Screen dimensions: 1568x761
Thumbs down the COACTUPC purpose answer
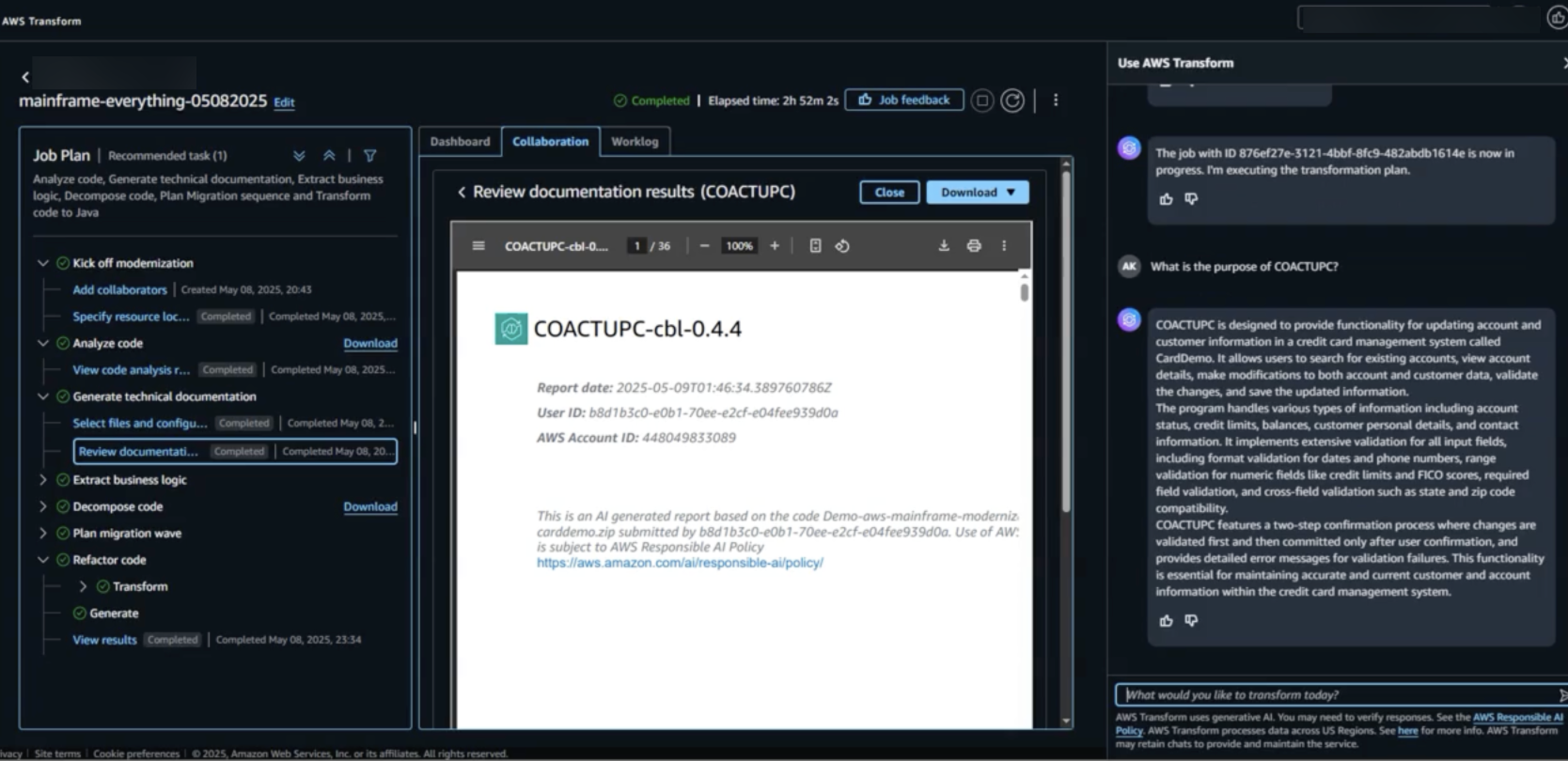1191,621
